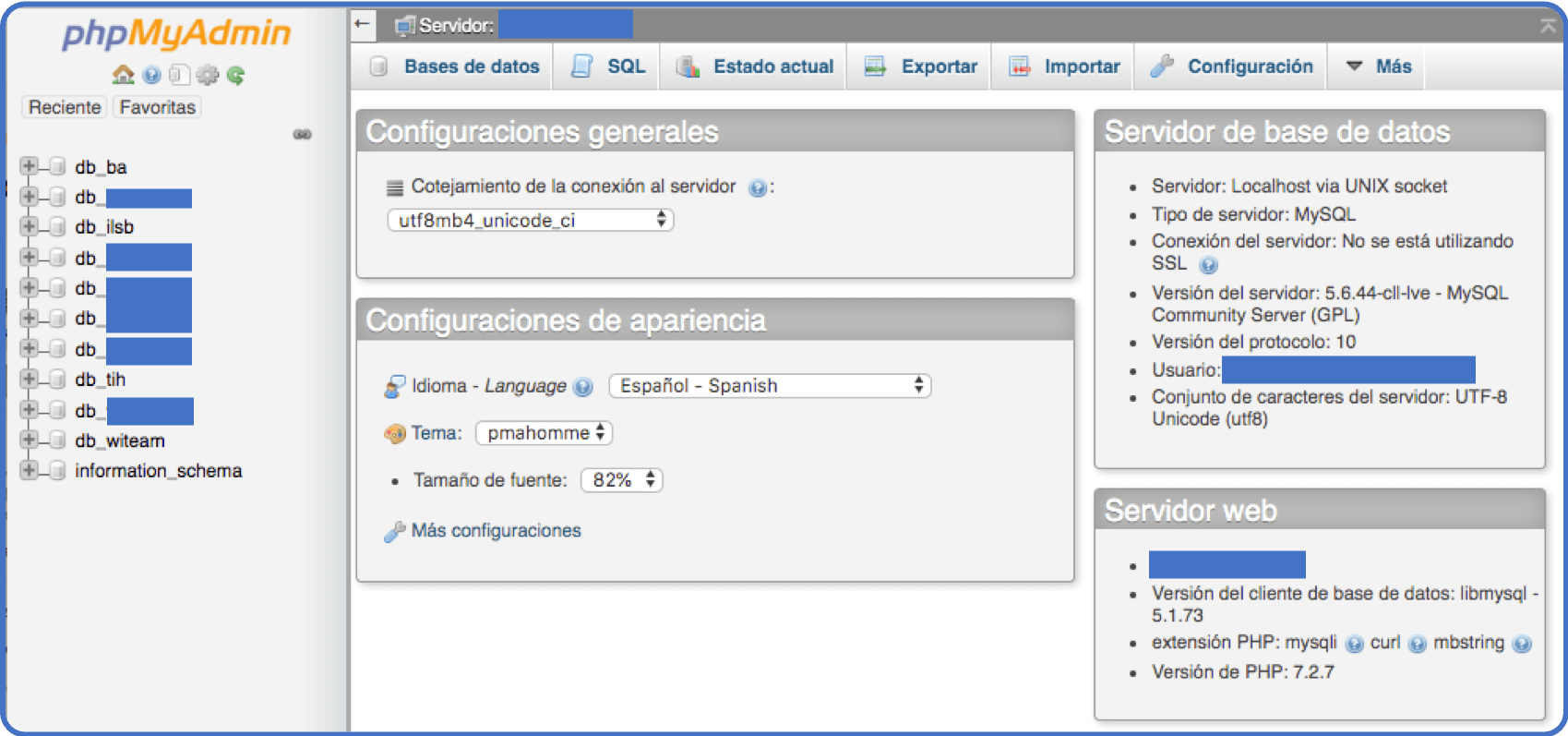Click the Reciente button in sidebar
1568x736 pixels.
(65, 107)
